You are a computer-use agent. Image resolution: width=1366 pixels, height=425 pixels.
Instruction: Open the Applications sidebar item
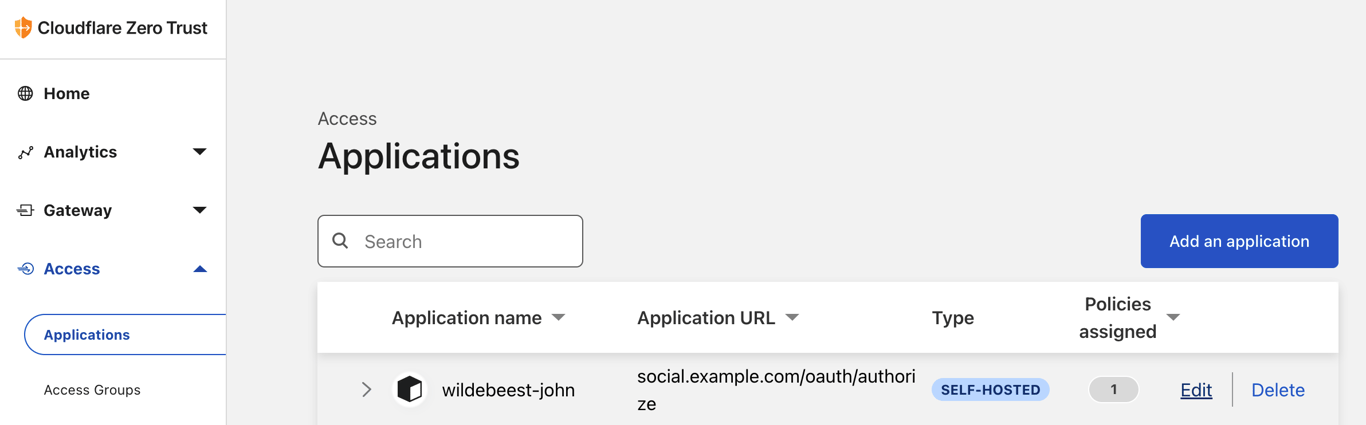pyautogui.click(x=87, y=335)
